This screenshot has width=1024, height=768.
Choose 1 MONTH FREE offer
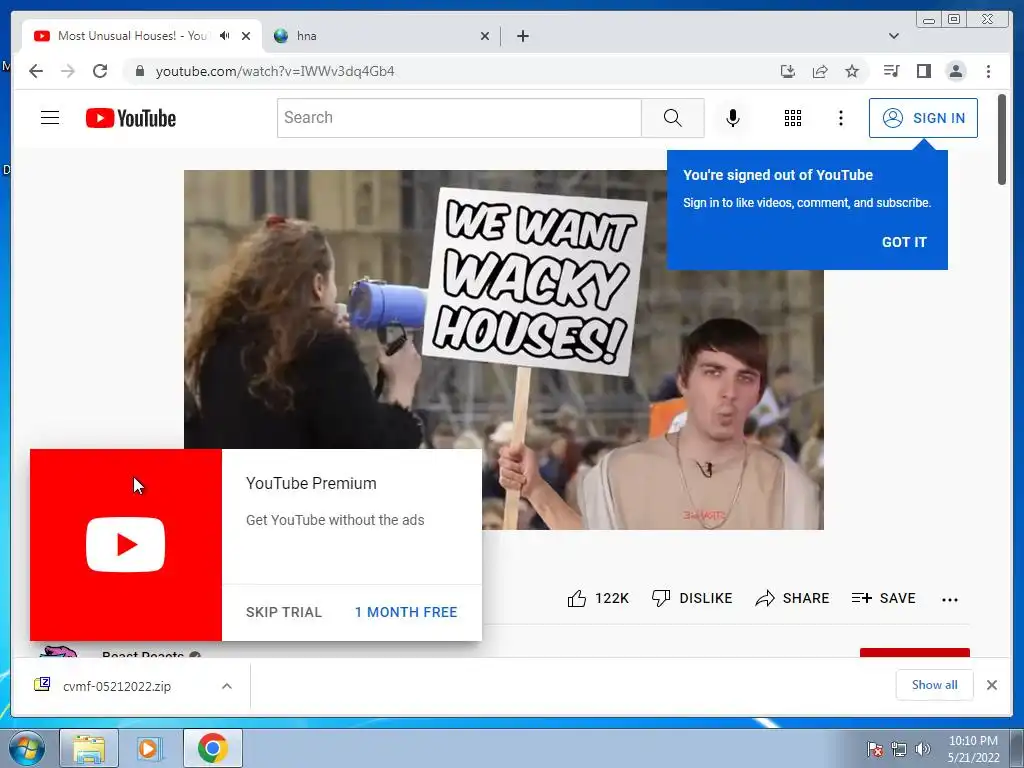point(406,612)
